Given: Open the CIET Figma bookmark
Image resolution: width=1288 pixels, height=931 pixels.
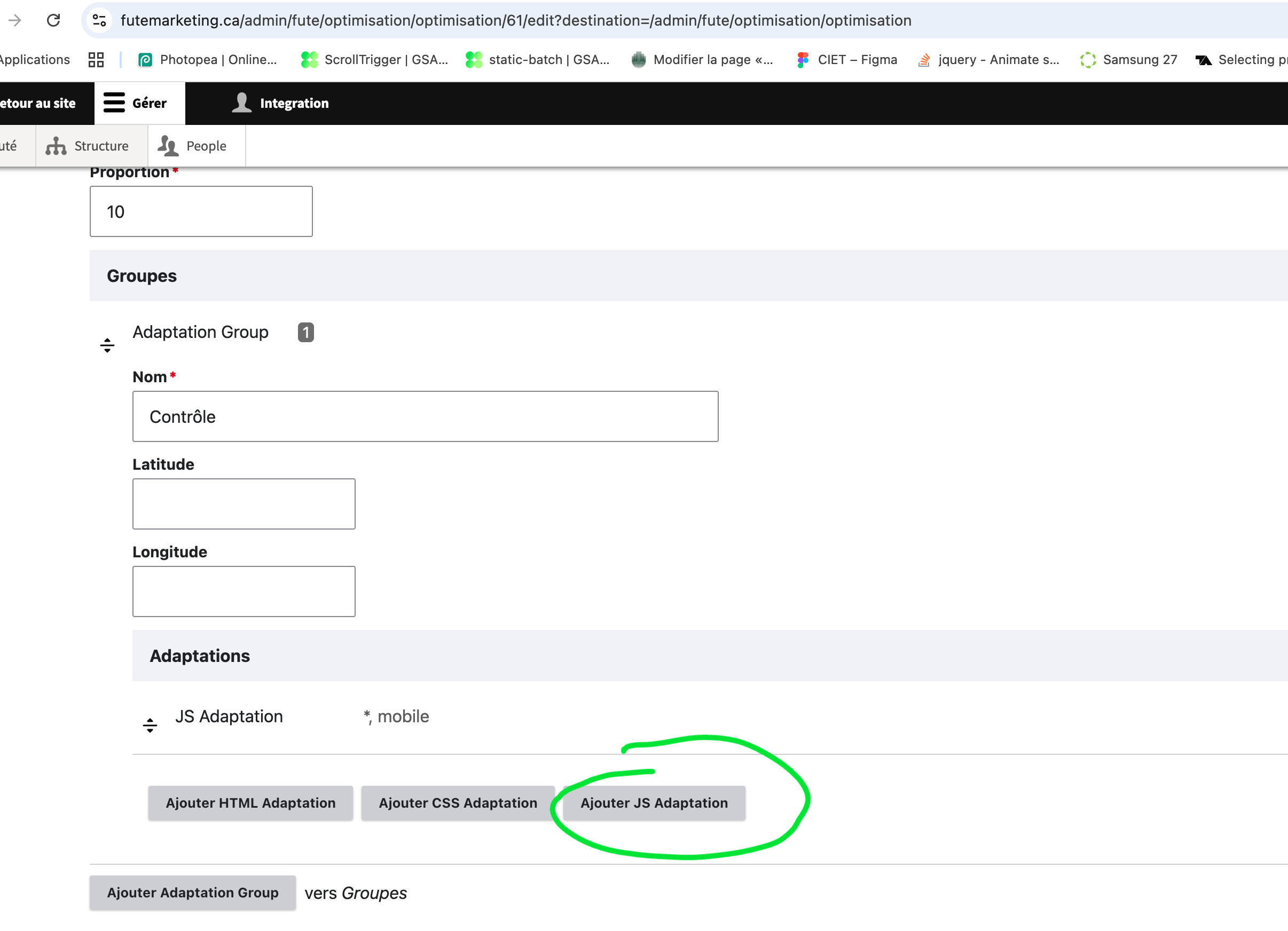Looking at the screenshot, I should [x=847, y=60].
